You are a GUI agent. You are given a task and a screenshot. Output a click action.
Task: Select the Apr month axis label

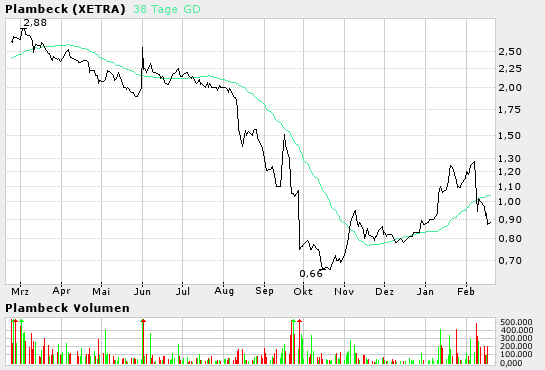(x=61, y=291)
